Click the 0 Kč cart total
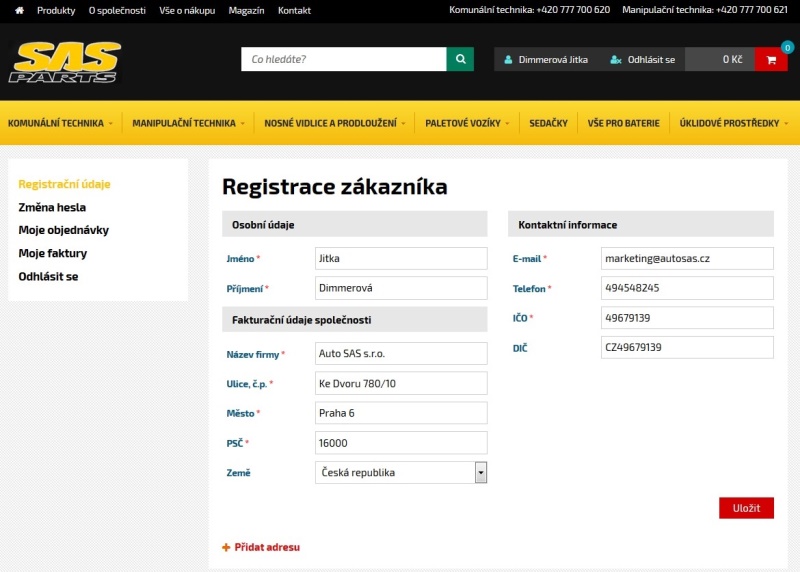The image size is (800, 572). pyautogui.click(x=732, y=60)
